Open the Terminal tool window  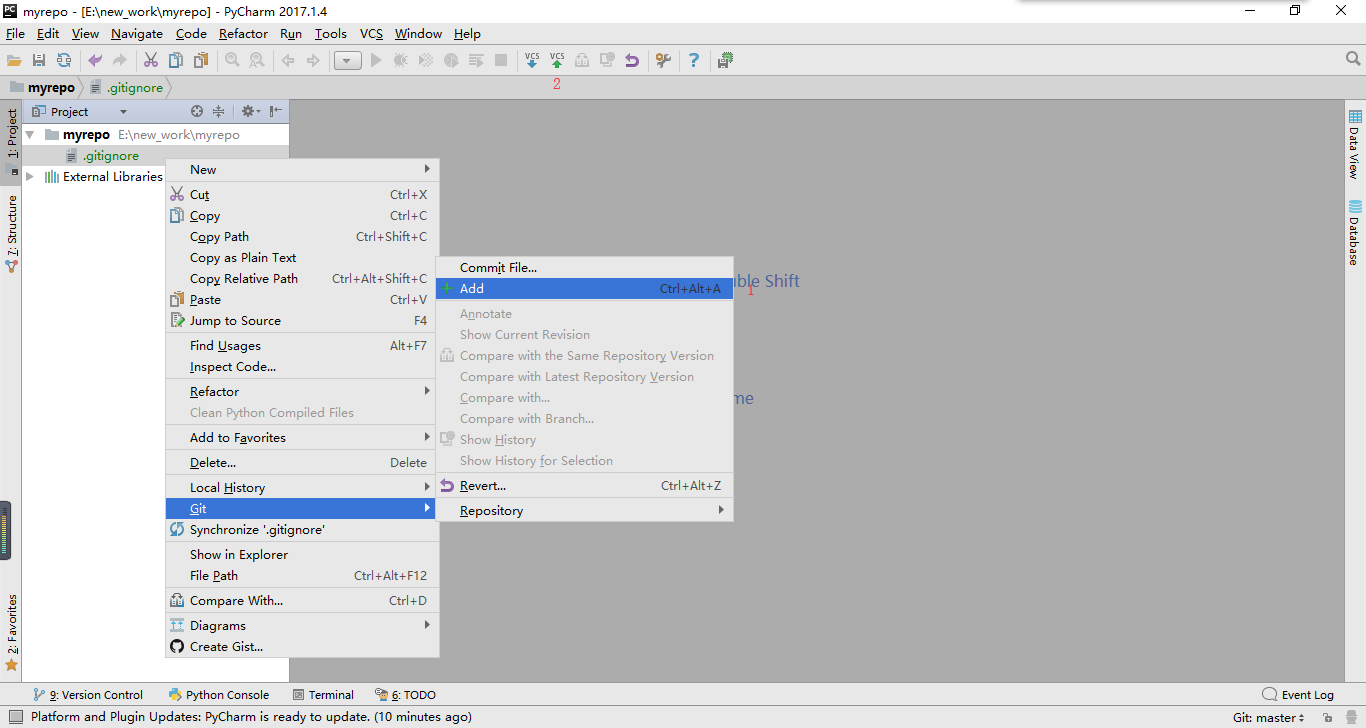323,695
